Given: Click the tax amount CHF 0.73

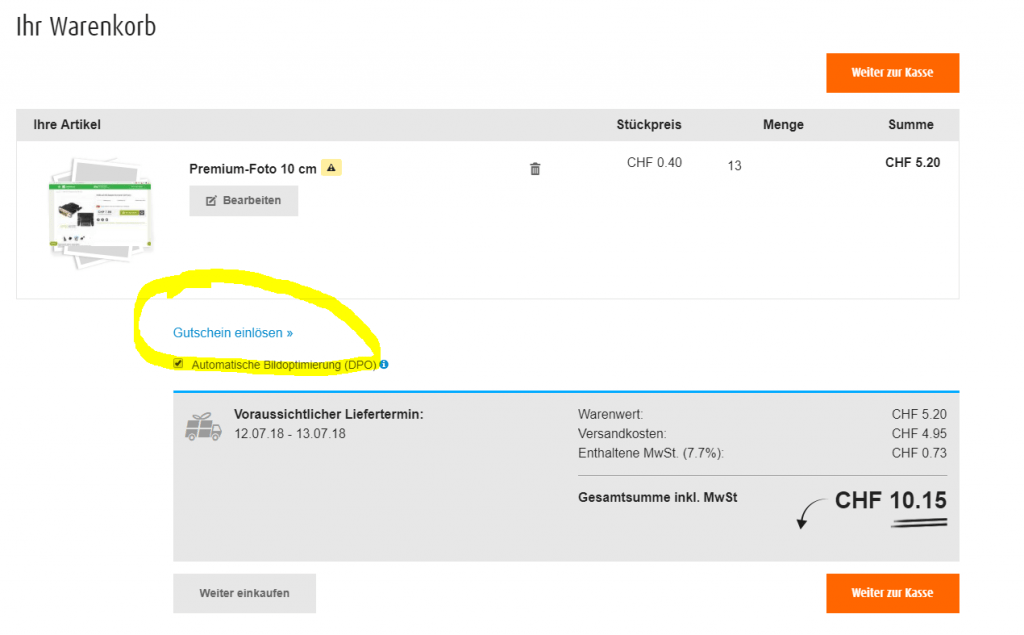Looking at the screenshot, I should tap(919, 453).
